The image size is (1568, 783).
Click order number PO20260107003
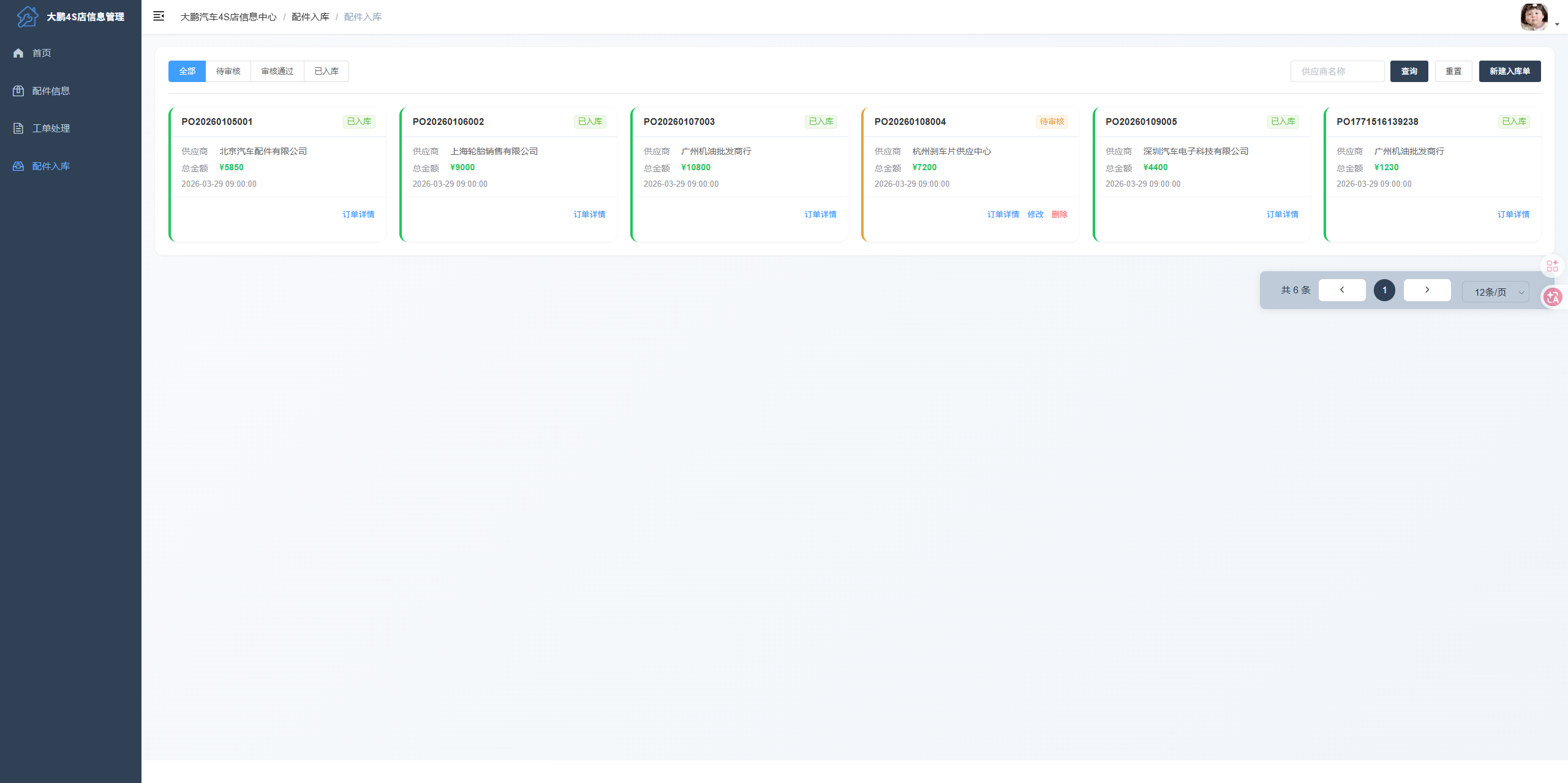pos(679,122)
